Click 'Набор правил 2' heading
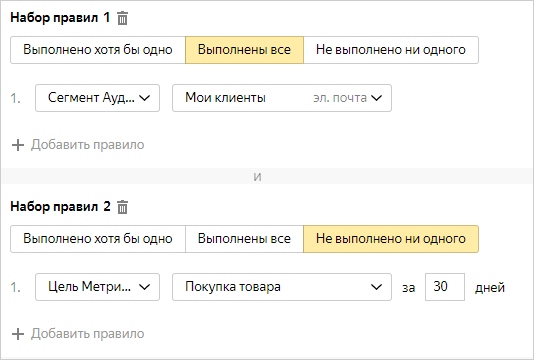The image size is (534, 360). (x=60, y=206)
